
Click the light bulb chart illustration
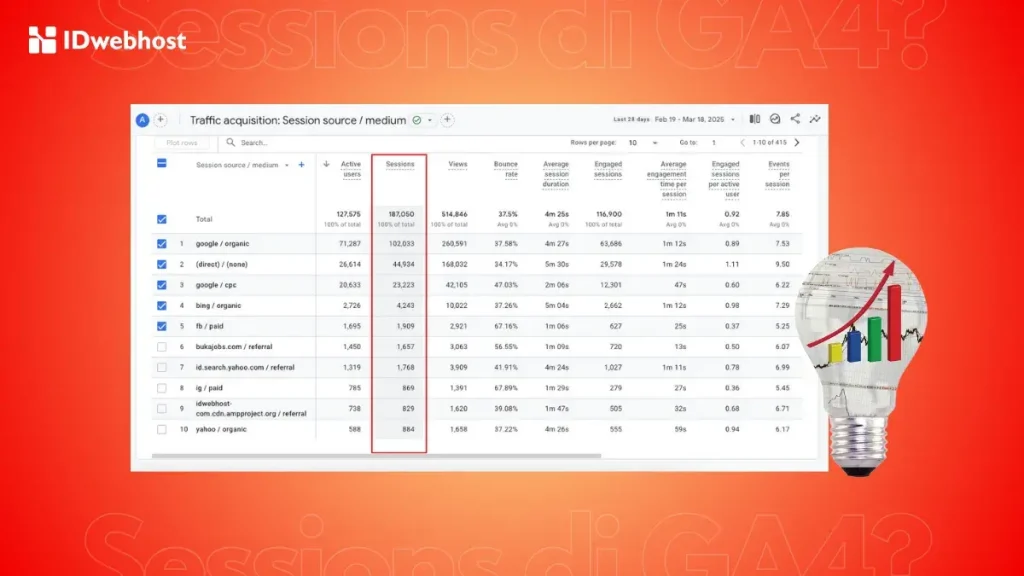click(861, 361)
